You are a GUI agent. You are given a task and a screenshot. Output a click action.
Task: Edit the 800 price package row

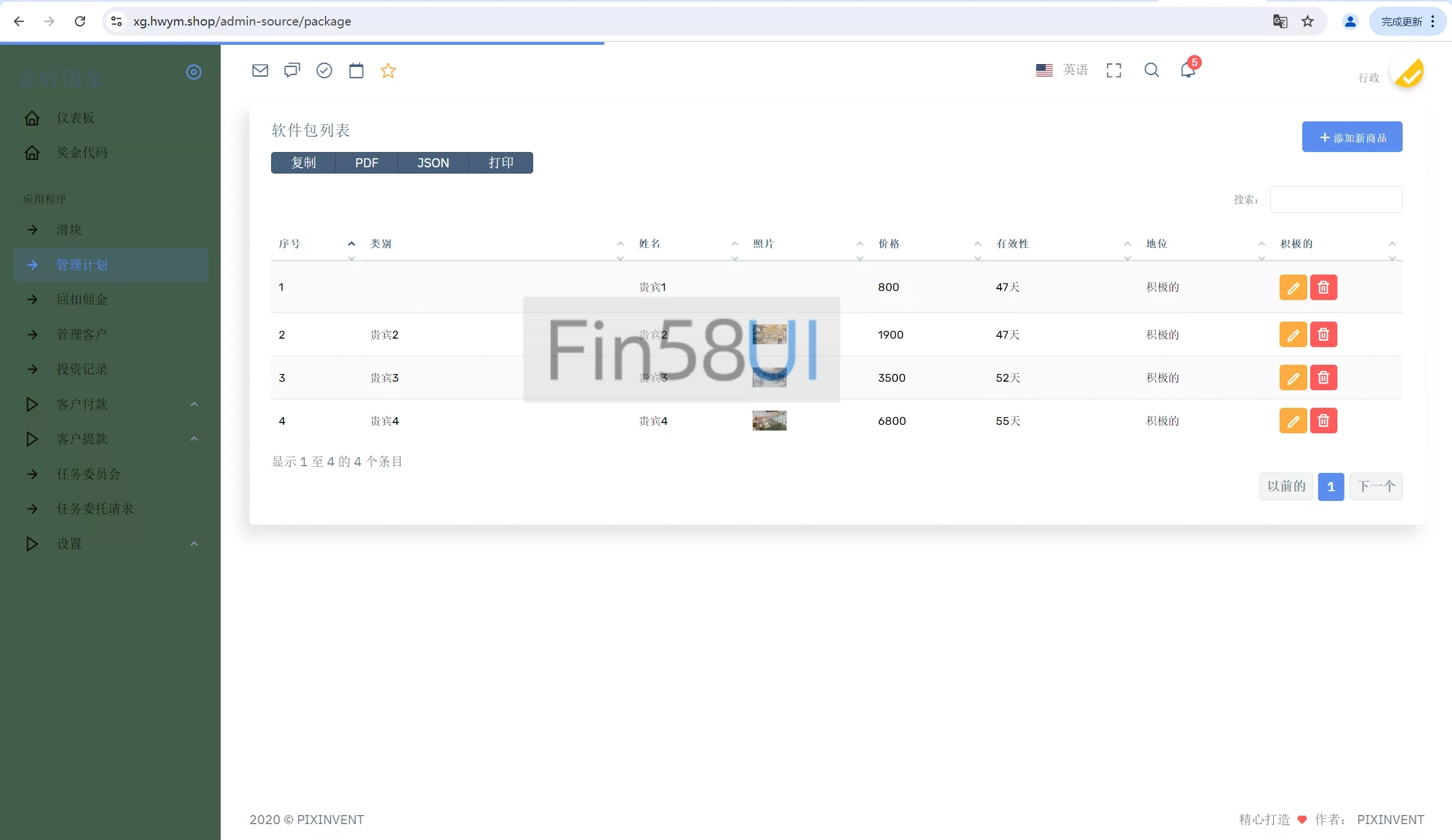1293,287
